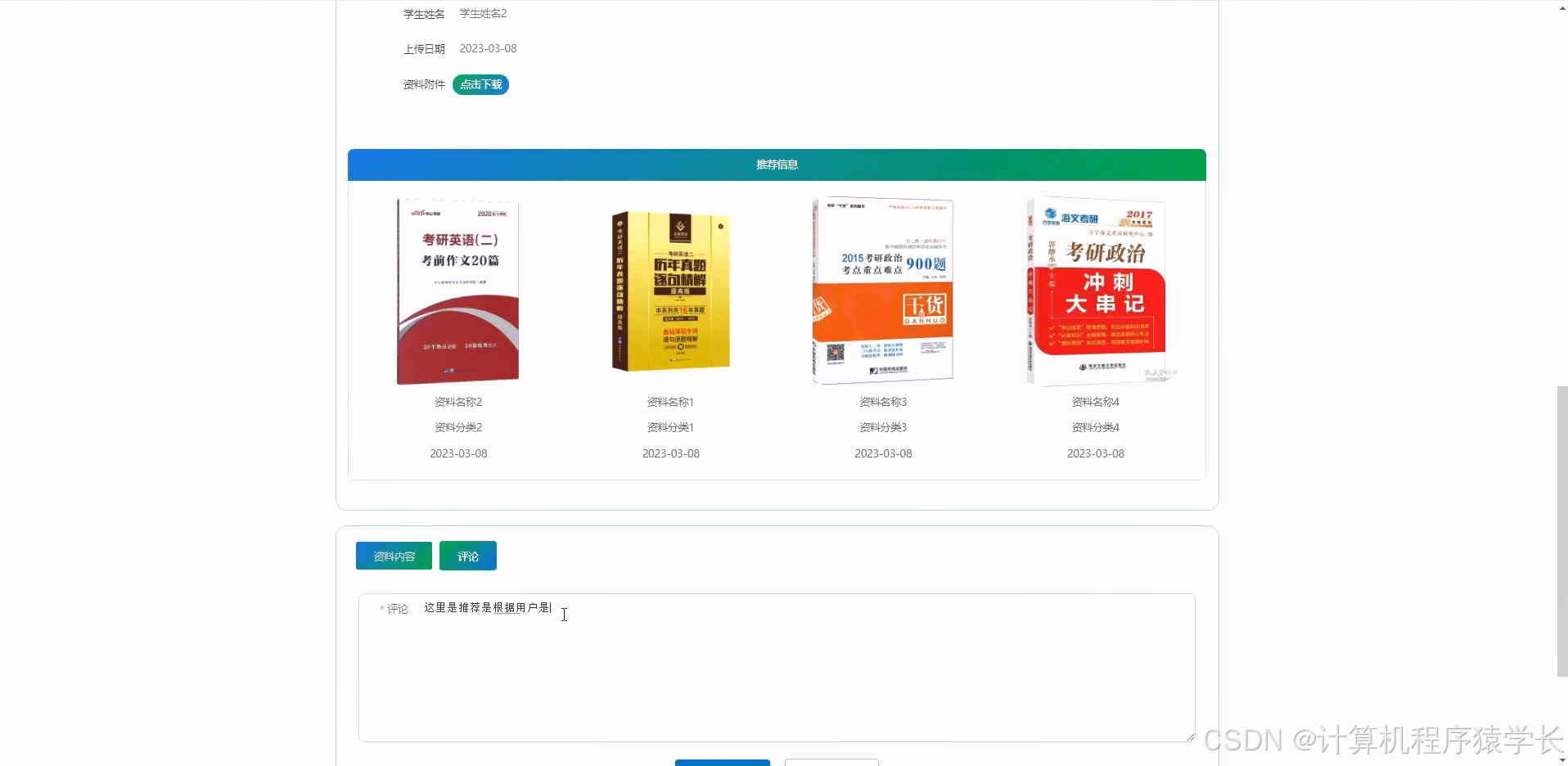
Task: Click the 考研英语(二) book cover thumbnail
Action: (x=457, y=291)
